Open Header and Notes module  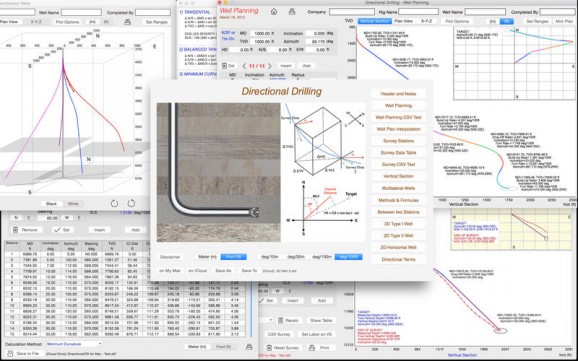(398, 94)
